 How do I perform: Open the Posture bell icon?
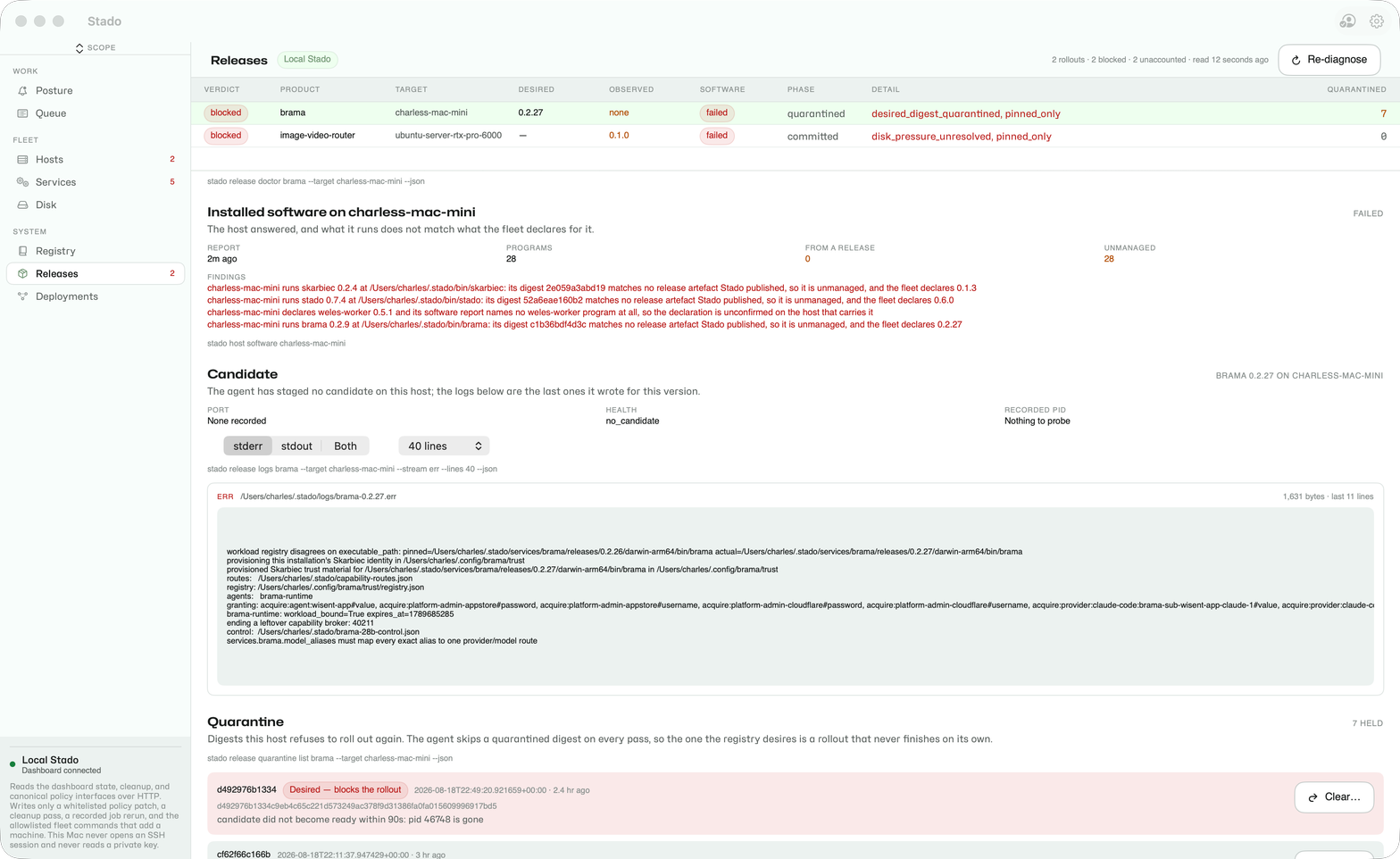(22, 91)
